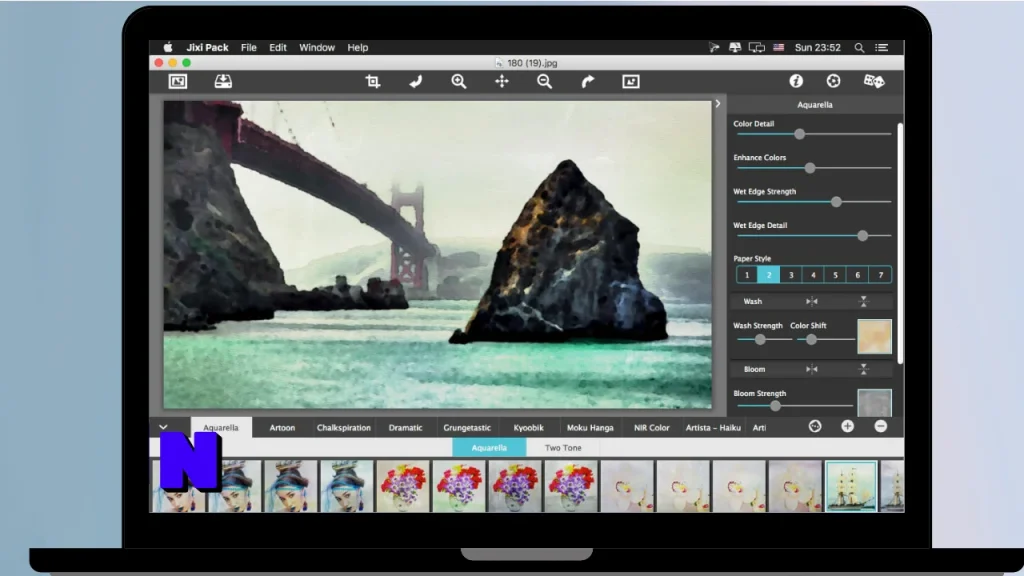Open the info icon in toolbar
Viewport: 1024px width, 576px height.
coord(795,81)
